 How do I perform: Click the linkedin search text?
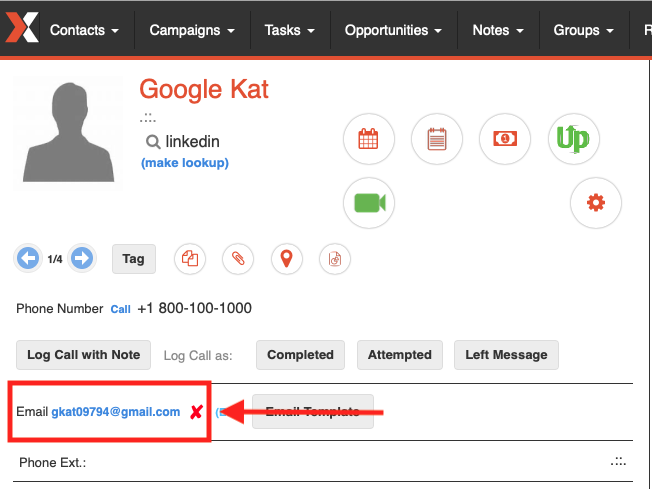pos(193,142)
